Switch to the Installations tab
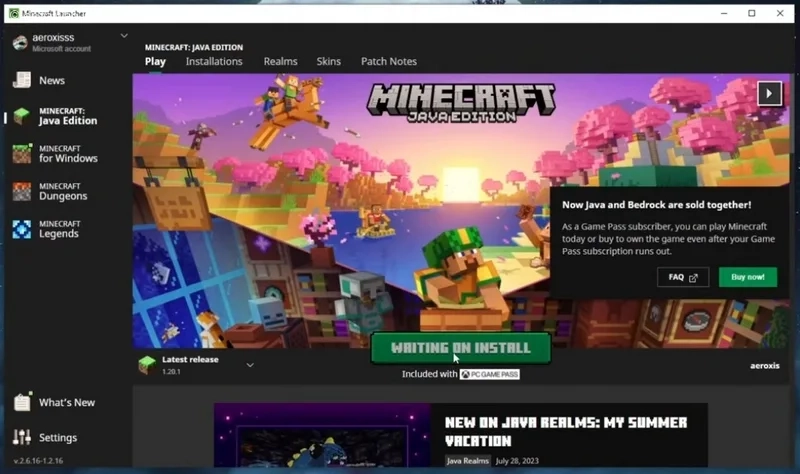Image resolution: width=800 pixels, height=474 pixels. pos(214,61)
